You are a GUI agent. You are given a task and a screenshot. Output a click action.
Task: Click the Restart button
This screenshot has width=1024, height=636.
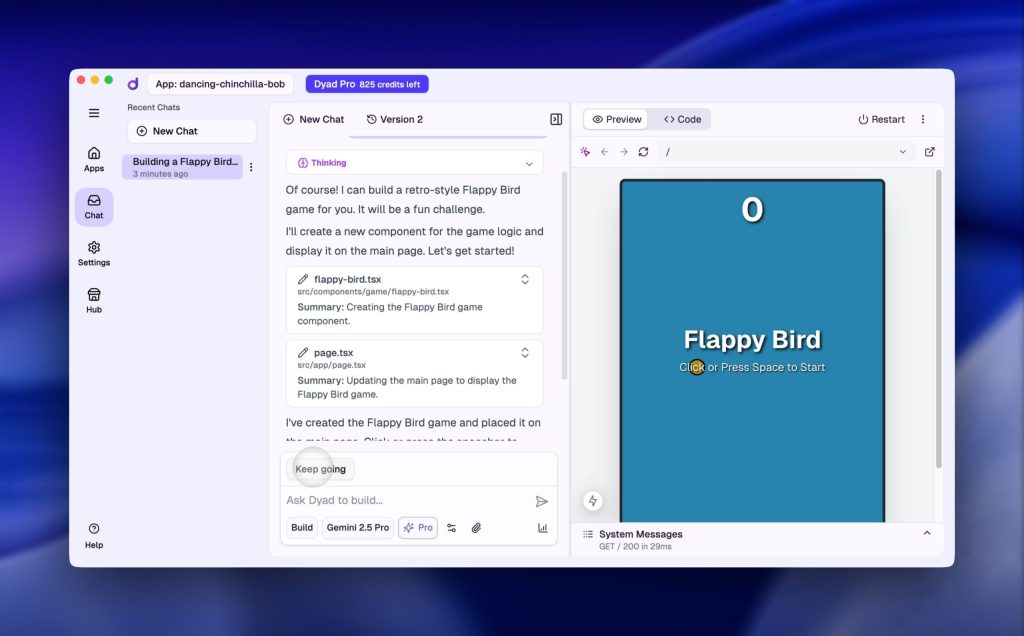tap(881, 119)
